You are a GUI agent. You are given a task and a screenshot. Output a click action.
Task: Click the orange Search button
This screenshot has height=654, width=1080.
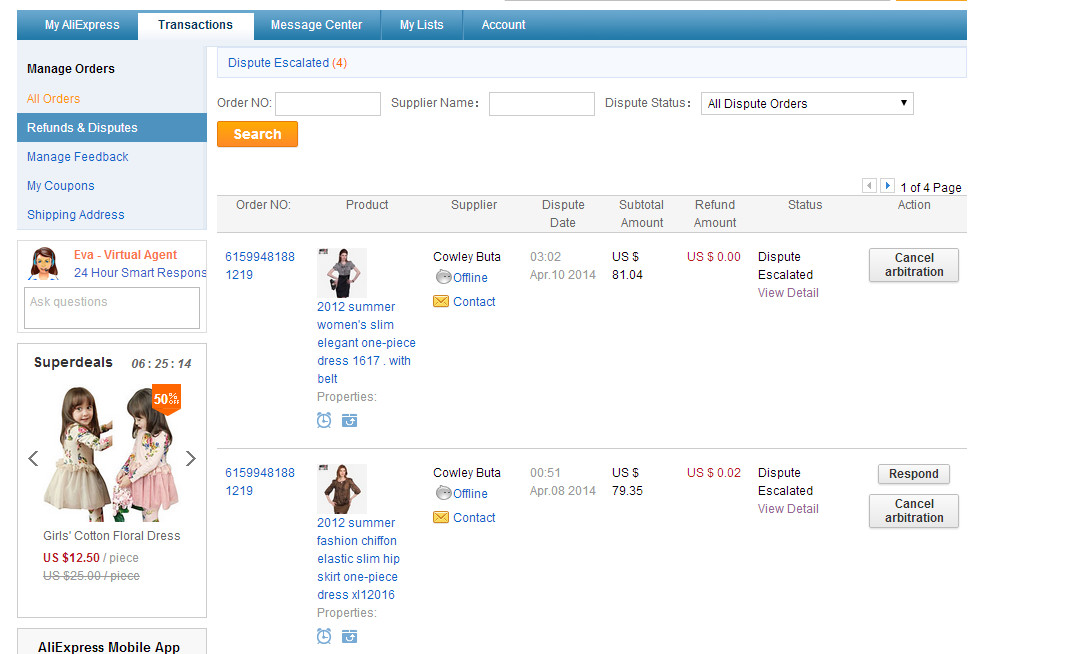coord(257,134)
